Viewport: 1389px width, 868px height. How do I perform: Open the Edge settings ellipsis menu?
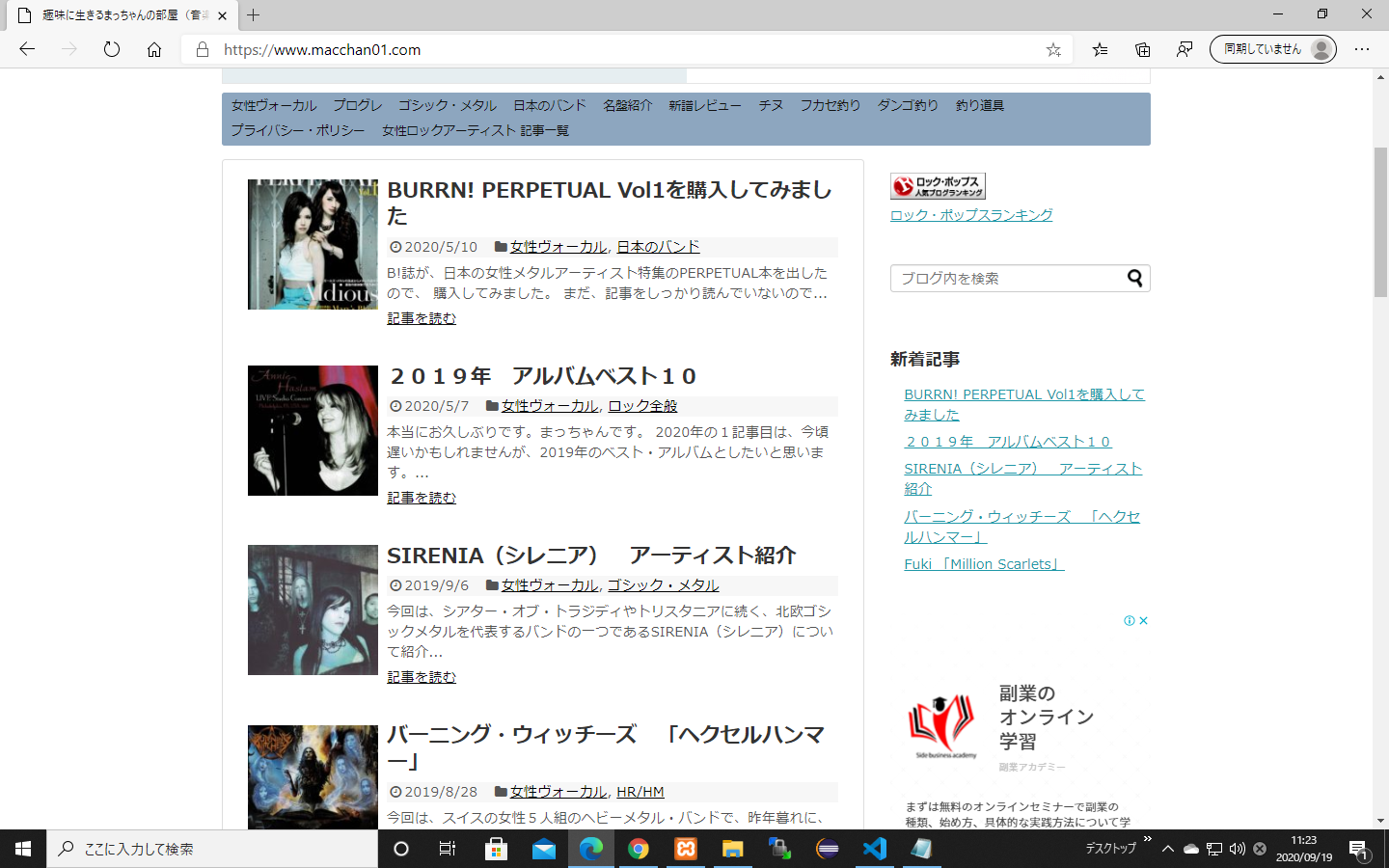[x=1361, y=49]
